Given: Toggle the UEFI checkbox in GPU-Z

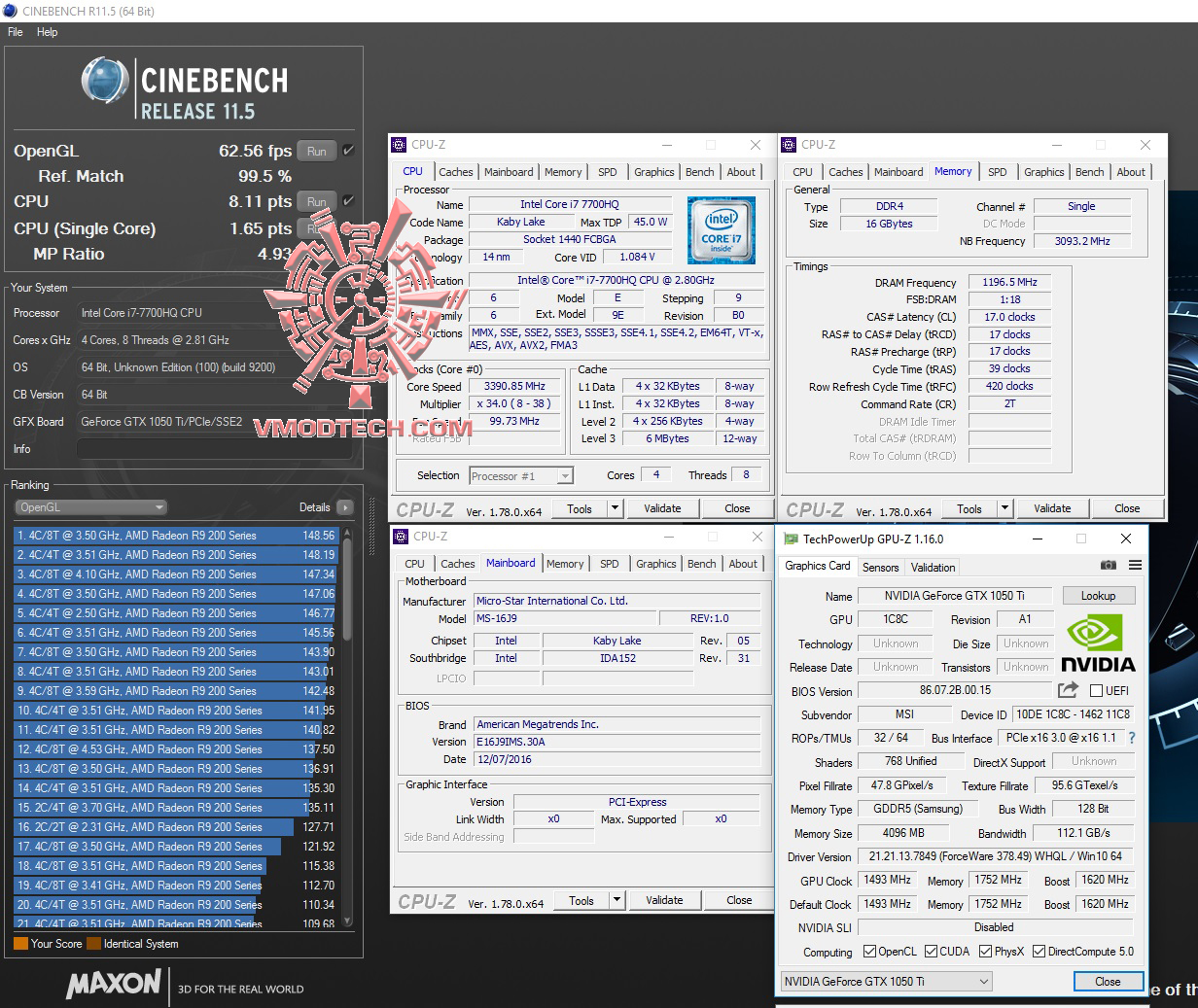Looking at the screenshot, I should pyautogui.click(x=1096, y=691).
